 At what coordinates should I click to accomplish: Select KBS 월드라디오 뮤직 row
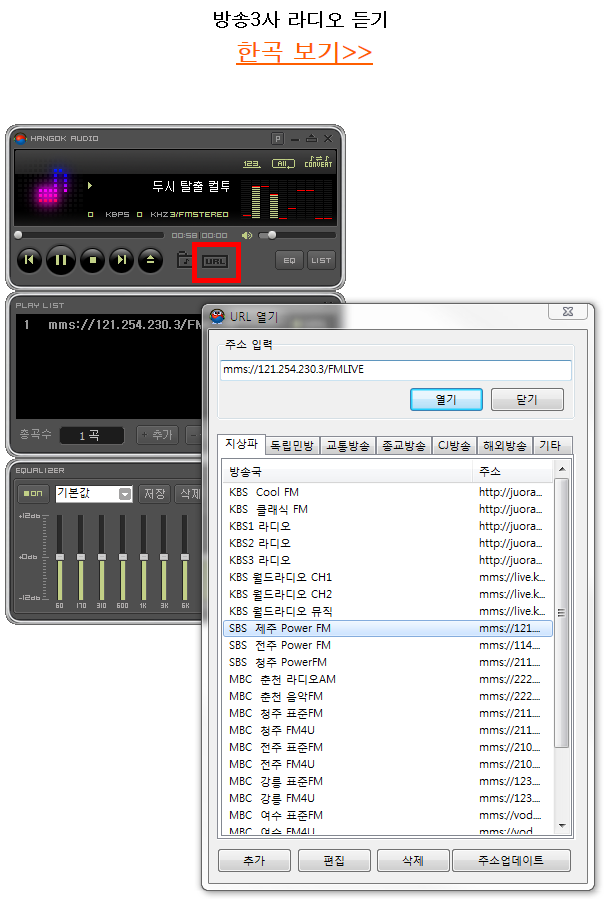388,611
